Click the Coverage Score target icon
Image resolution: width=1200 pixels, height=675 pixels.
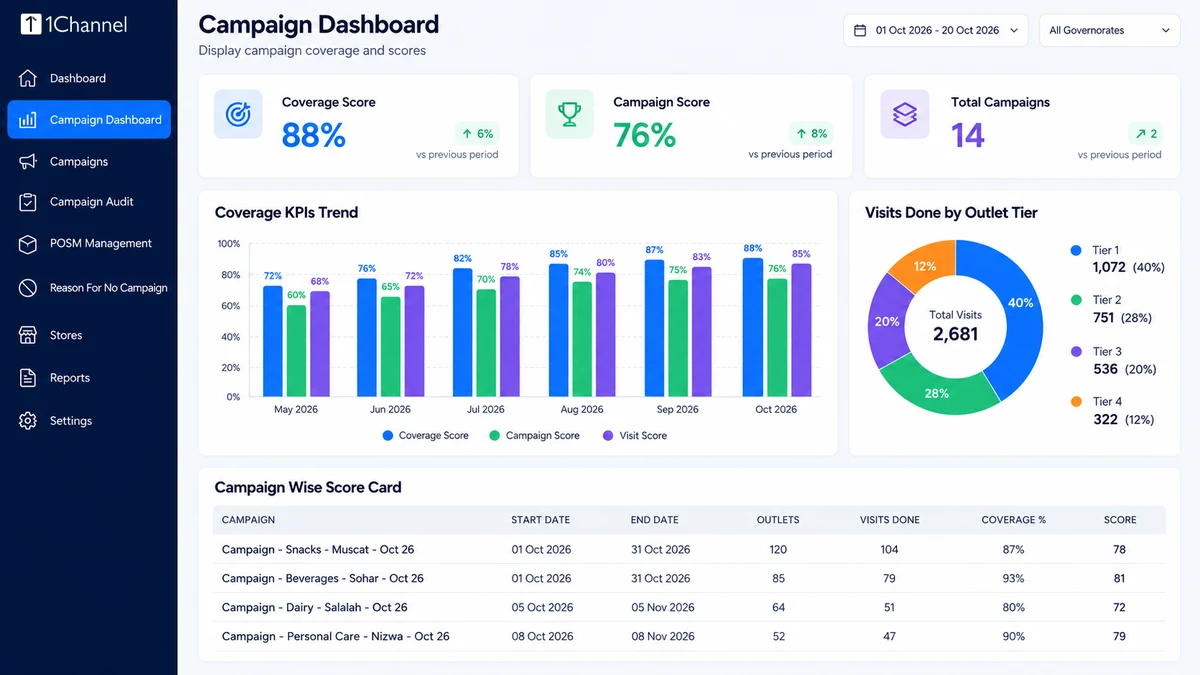pyautogui.click(x=238, y=114)
